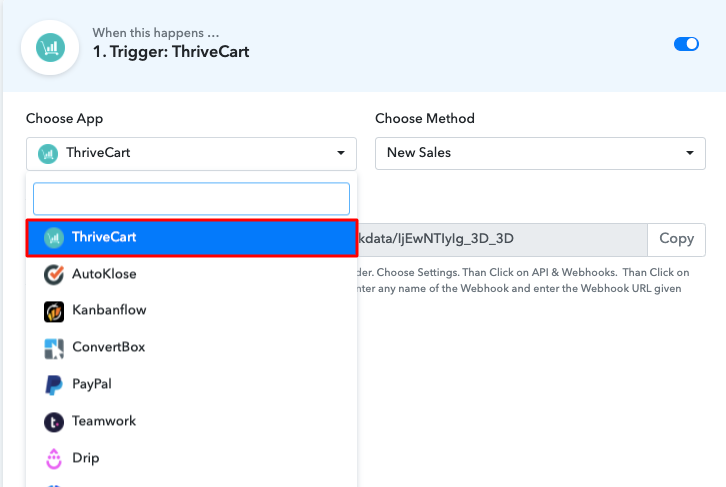726x487 pixels.
Task: Click the AutoKlose checkmark icon
Action: [x=54, y=275]
